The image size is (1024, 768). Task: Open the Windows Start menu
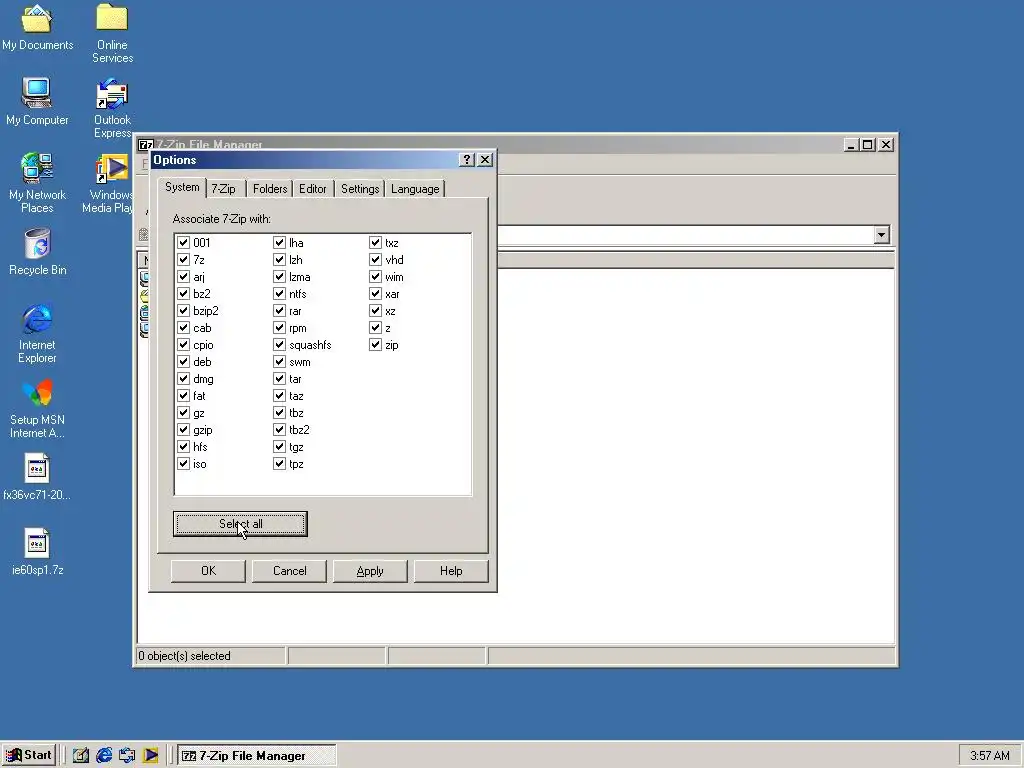[29, 755]
